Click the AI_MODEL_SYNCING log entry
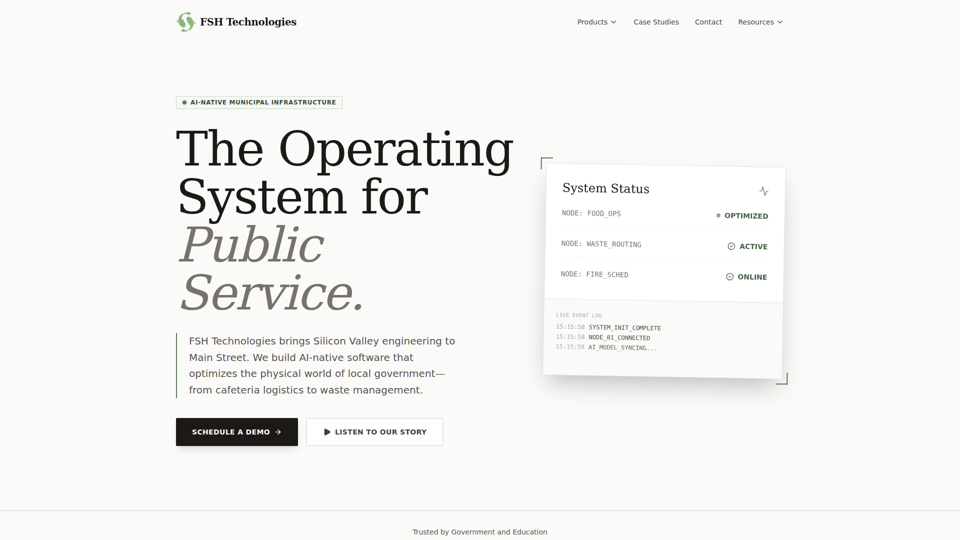This screenshot has width=960, height=540. [622, 348]
